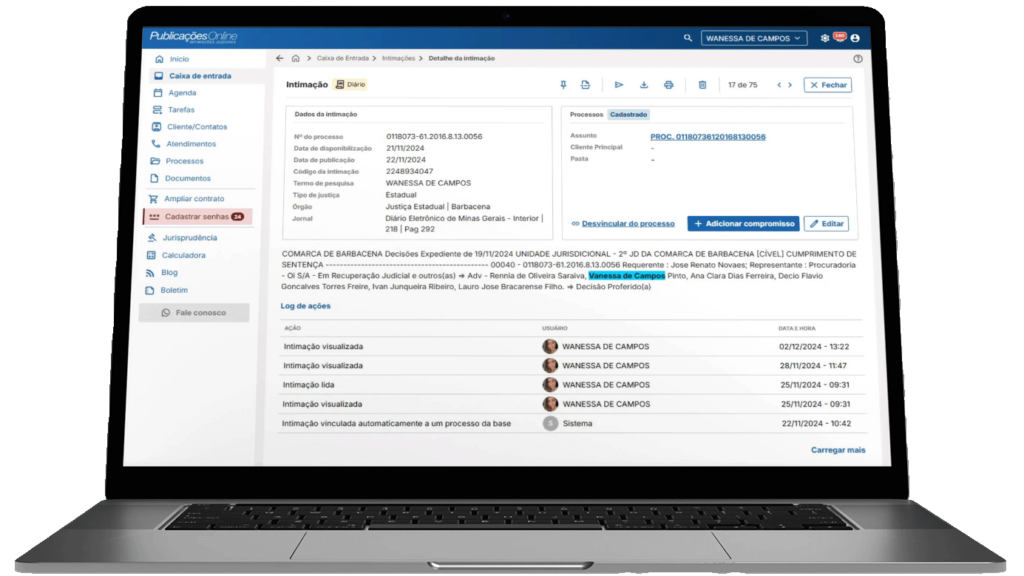Go to Intimações breadcrumb link
The width and height of the screenshot is (1024, 576).
[398, 58]
